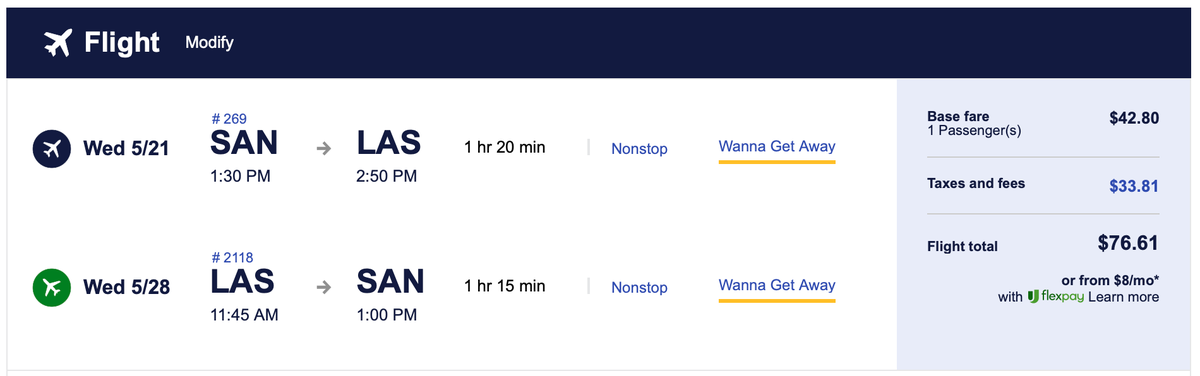Open Wanna Get Away fare for Wed 5/28
Viewport: 1200px width, 376px height.
coord(777,285)
